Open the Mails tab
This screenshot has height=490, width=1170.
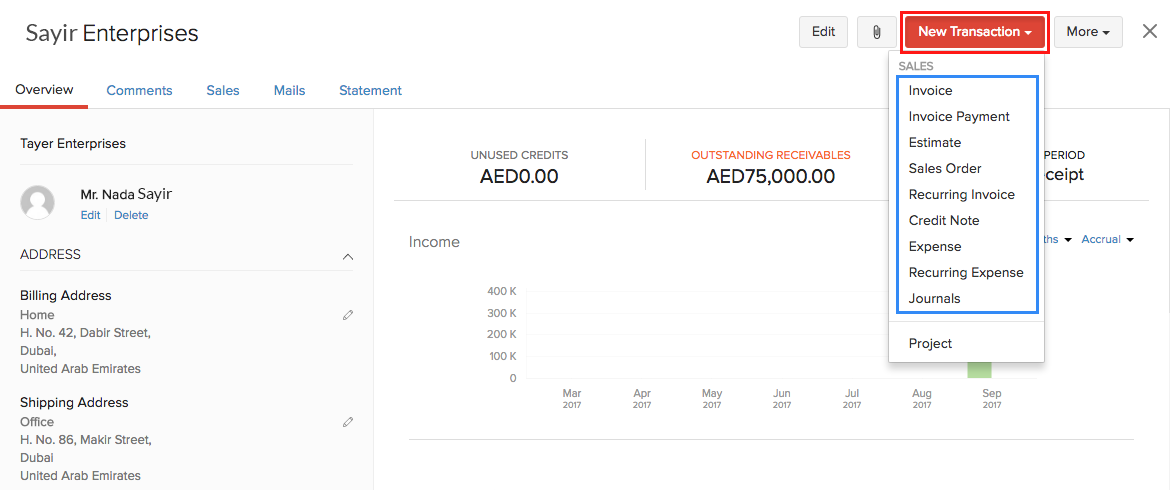290,90
